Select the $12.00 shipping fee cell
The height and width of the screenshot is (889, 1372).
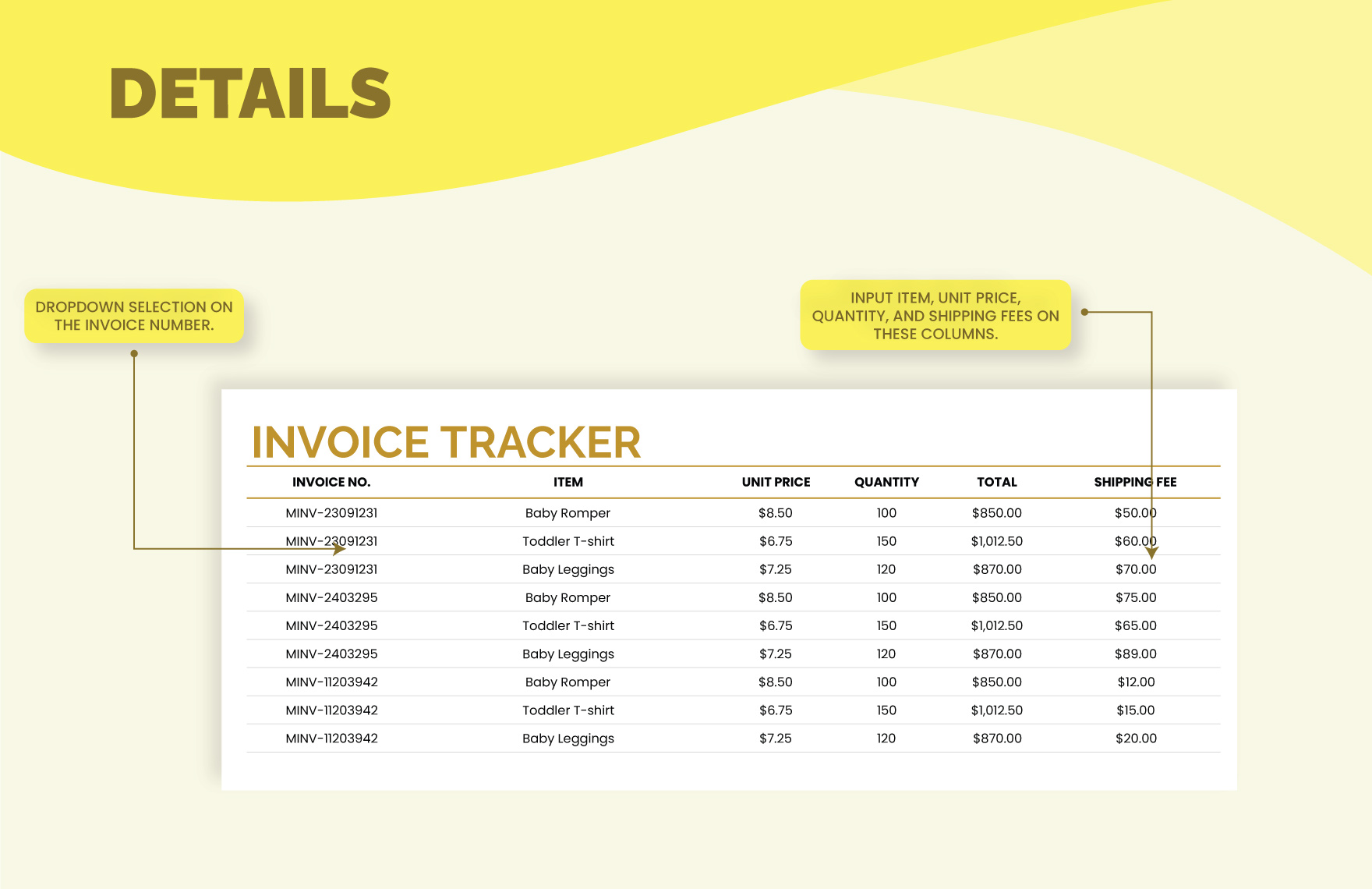pyautogui.click(x=1136, y=682)
